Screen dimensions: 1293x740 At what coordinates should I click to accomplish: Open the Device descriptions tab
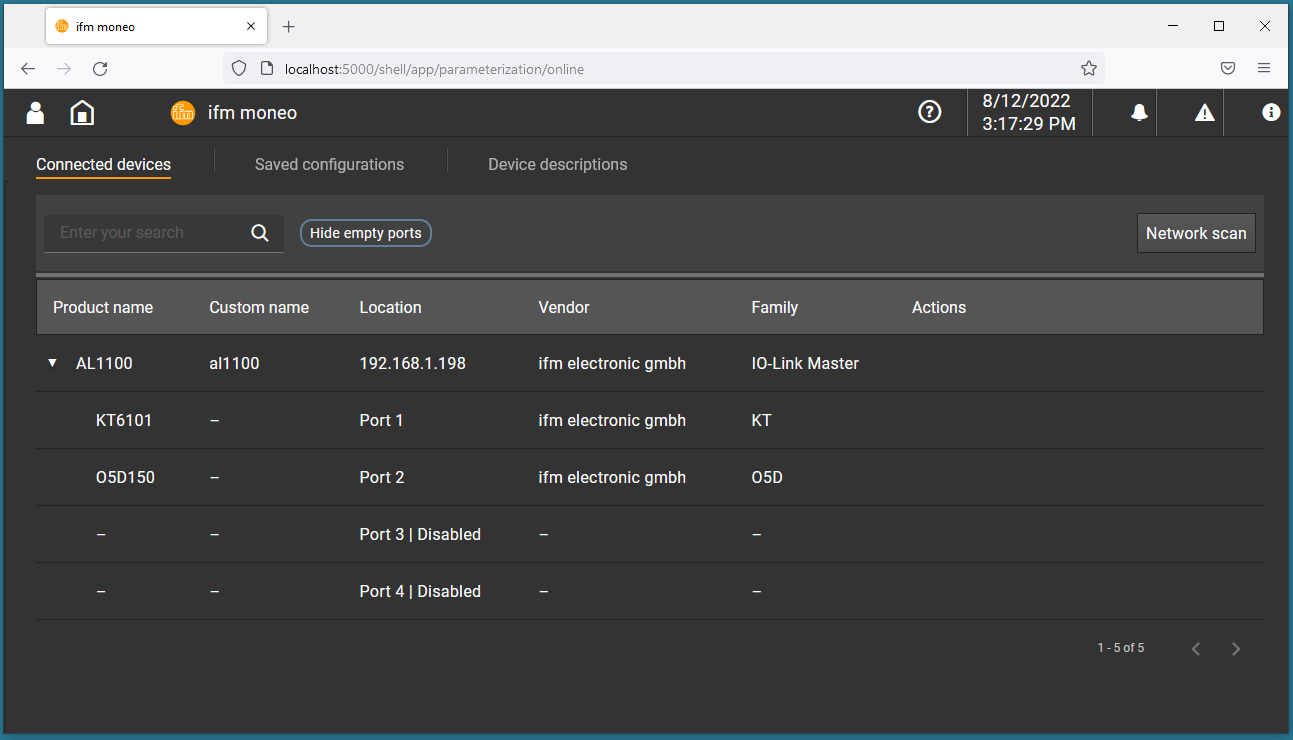pos(557,164)
